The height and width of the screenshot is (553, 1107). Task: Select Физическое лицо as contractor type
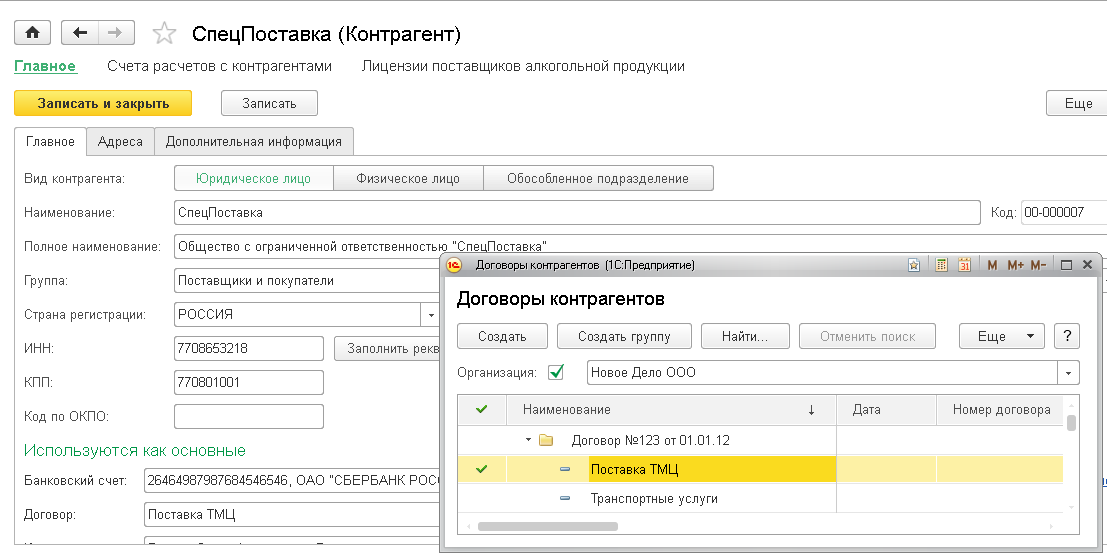(408, 179)
